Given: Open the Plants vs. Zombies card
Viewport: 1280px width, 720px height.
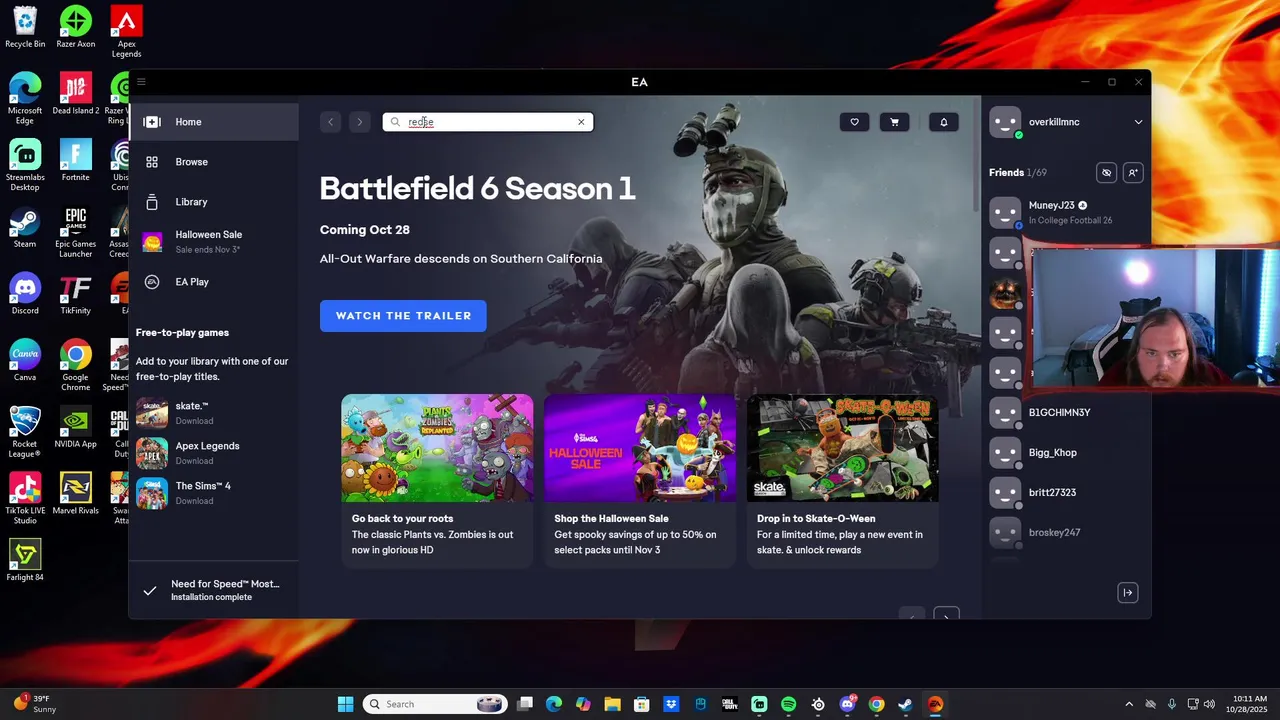Looking at the screenshot, I should click(437, 481).
